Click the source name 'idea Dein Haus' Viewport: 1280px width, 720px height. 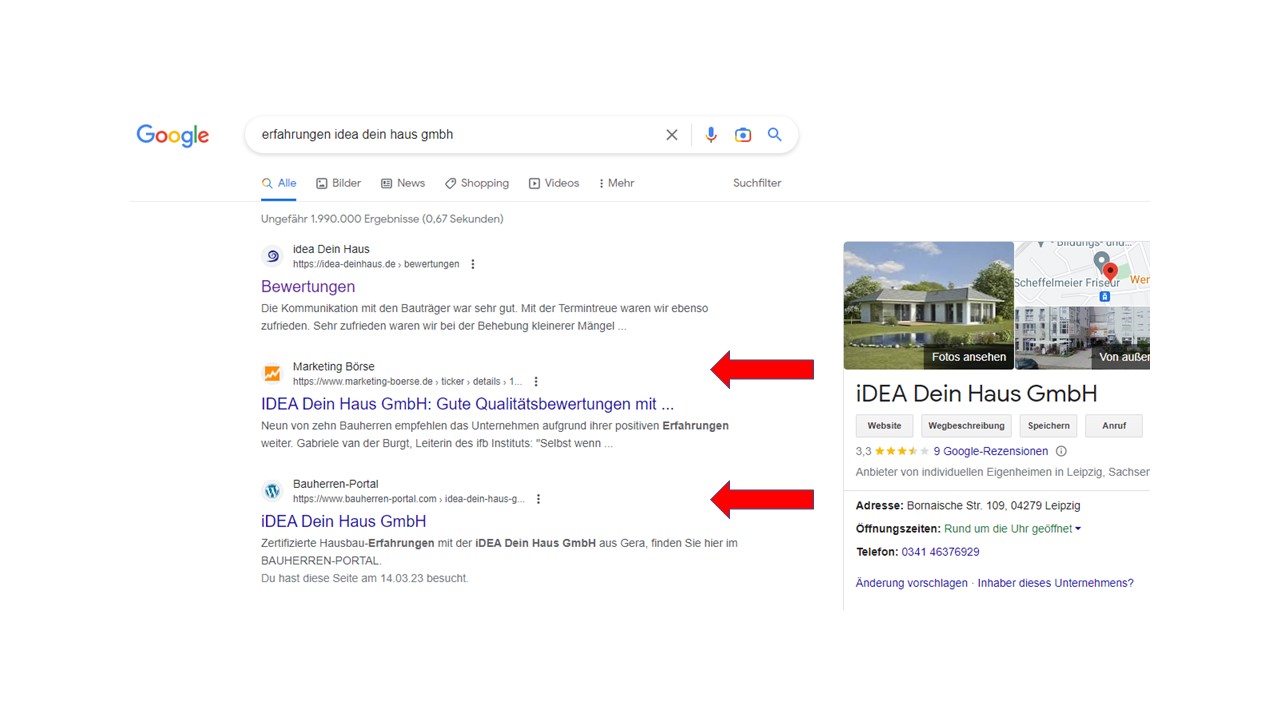331,249
